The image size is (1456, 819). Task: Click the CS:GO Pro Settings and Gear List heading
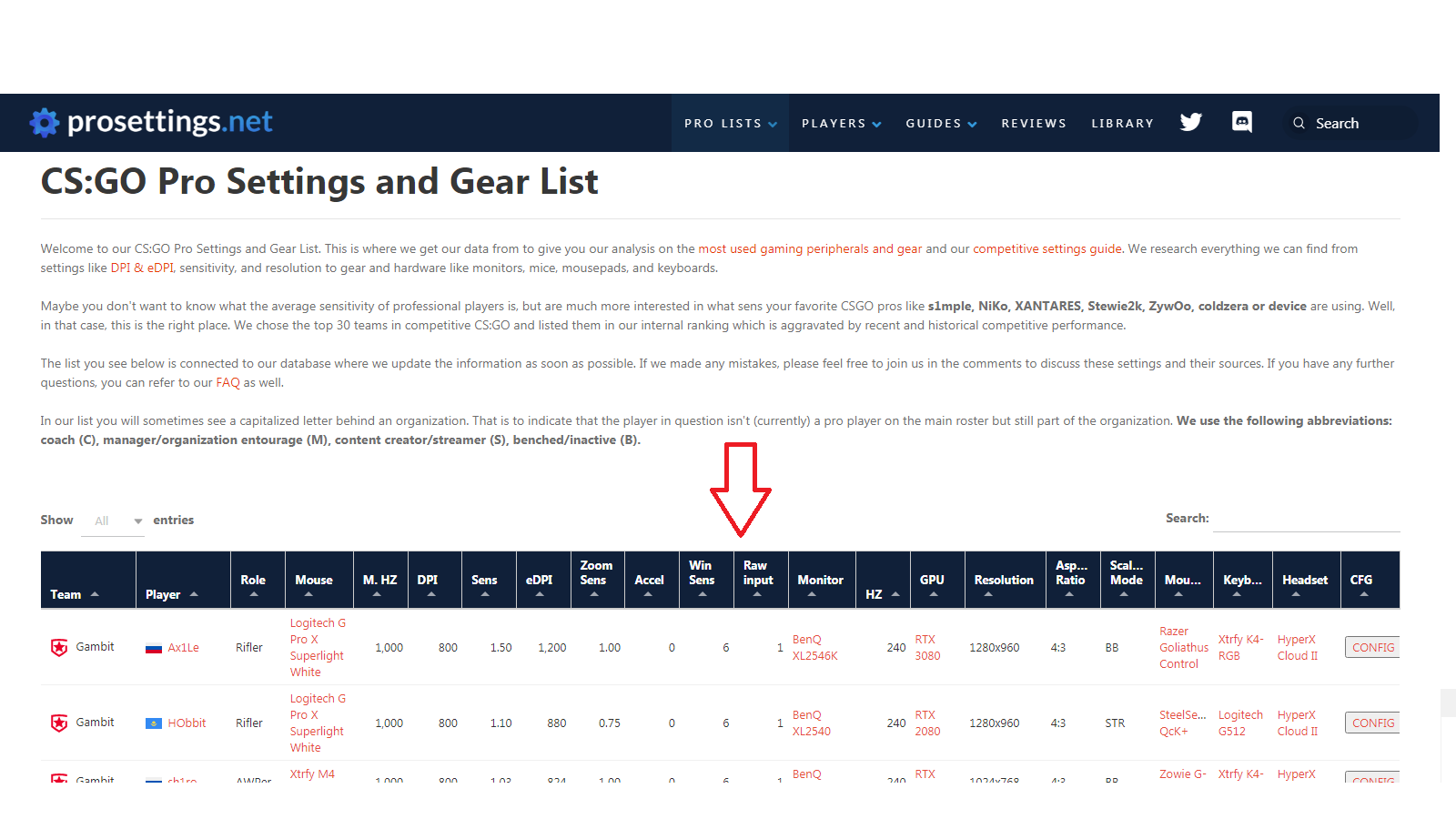pyautogui.click(x=319, y=182)
